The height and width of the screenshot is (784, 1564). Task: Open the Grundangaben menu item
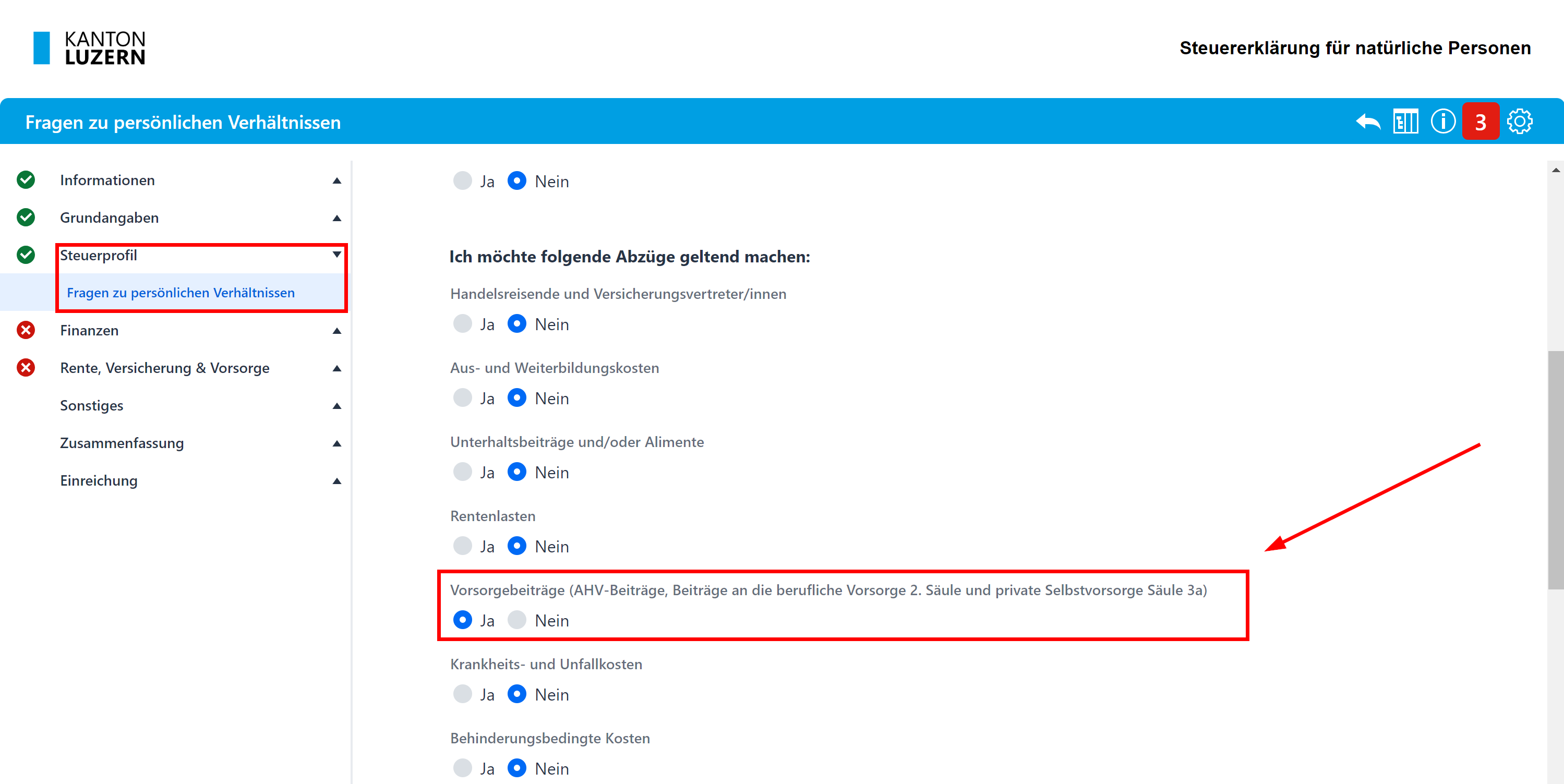click(109, 218)
